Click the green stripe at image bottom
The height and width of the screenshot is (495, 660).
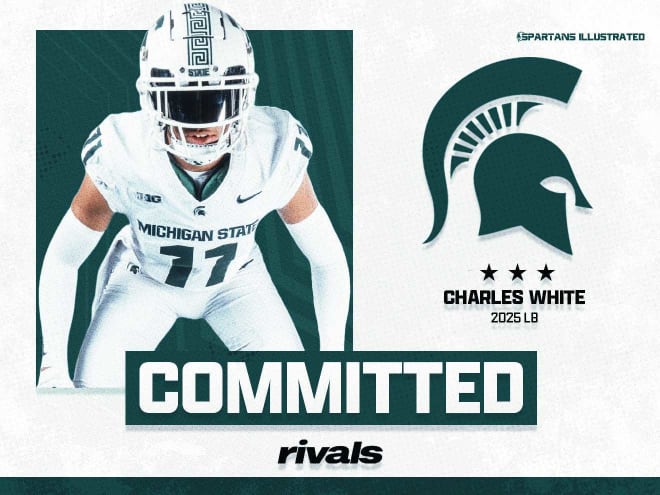click(330, 486)
